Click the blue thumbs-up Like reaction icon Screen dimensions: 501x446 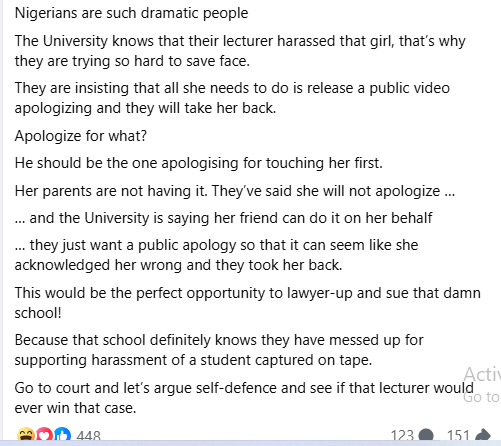(62, 435)
